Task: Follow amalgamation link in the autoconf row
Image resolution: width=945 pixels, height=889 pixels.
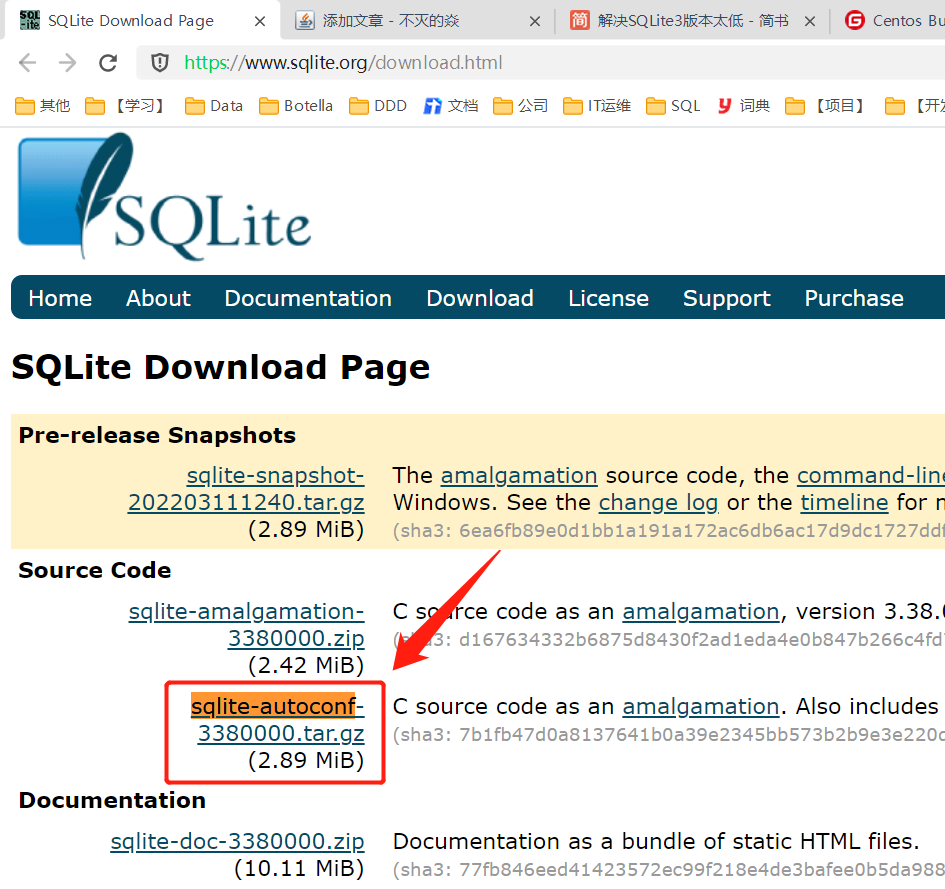Action: pos(701,706)
